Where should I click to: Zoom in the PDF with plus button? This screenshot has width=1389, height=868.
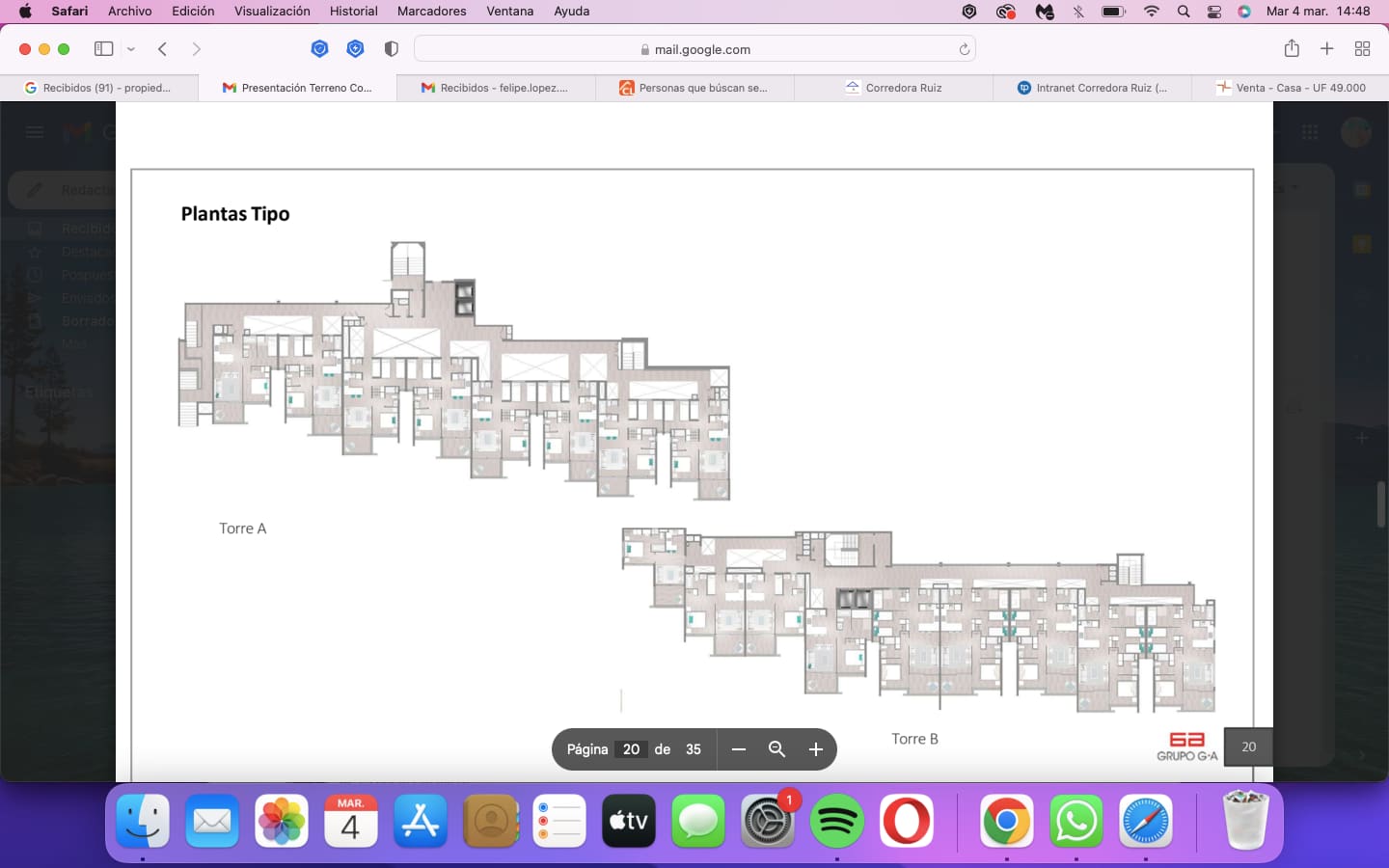click(816, 749)
